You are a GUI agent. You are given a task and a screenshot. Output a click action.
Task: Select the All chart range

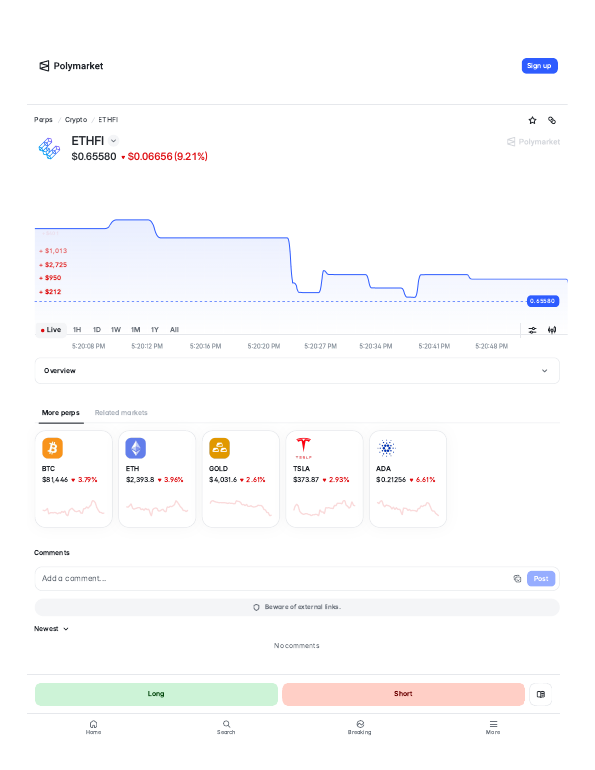[174, 330]
